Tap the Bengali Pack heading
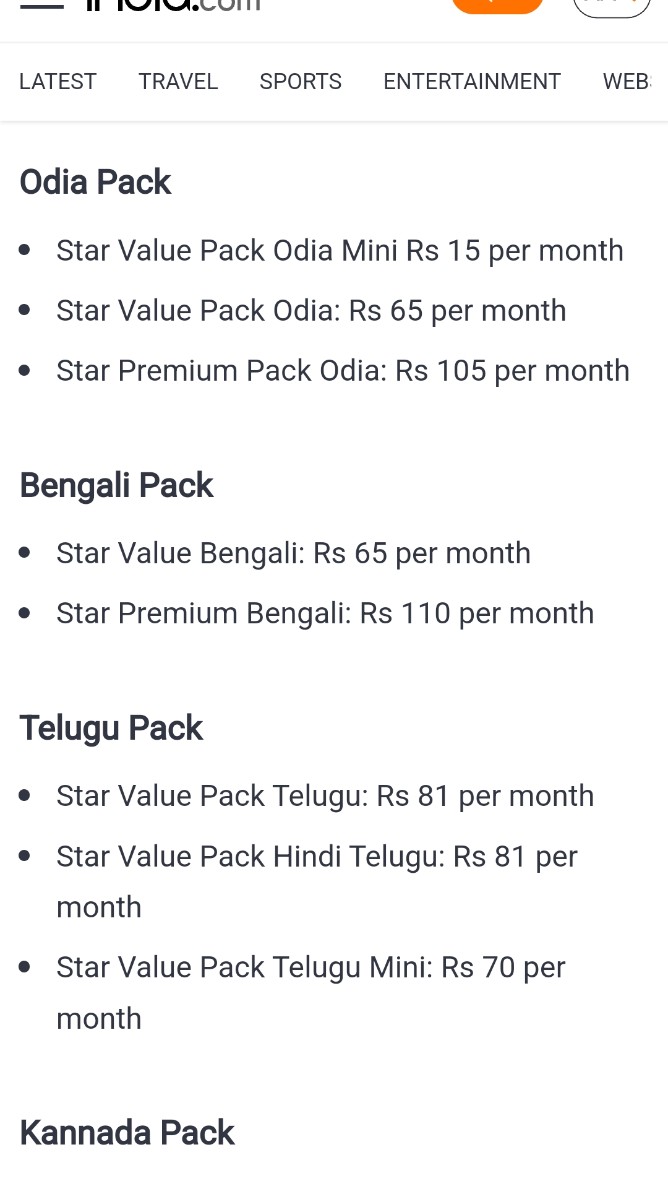The width and height of the screenshot is (668, 1182). pos(117,485)
